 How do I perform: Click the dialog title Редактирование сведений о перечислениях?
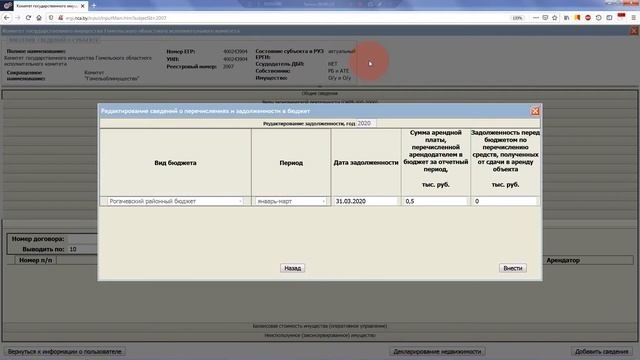pyautogui.click(x=205, y=111)
